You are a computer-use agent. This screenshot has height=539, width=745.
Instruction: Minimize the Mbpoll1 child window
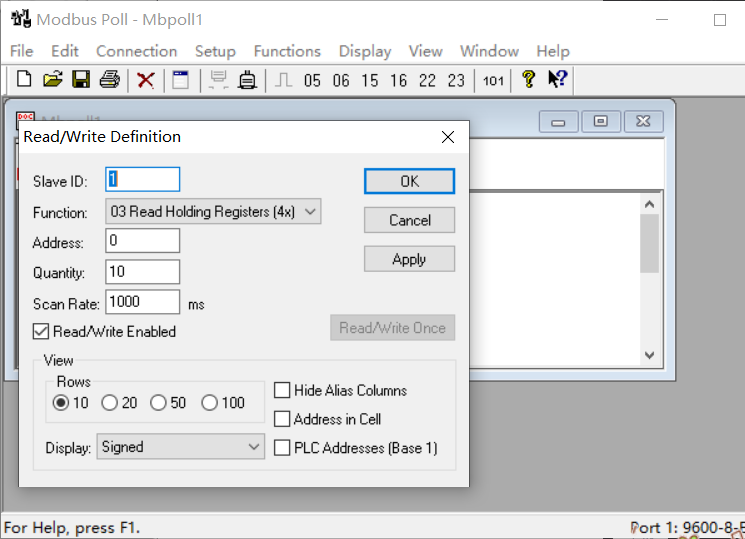point(558,122)
